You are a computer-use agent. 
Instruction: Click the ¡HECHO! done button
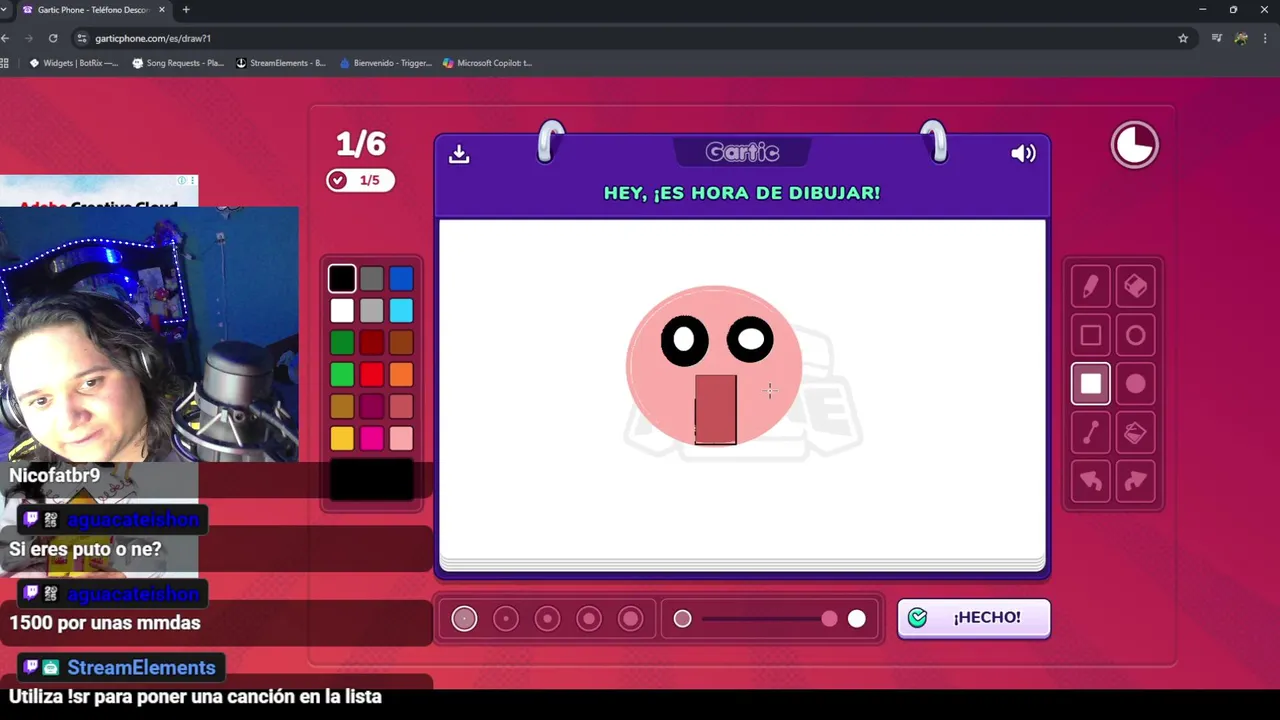pyautogui.click(x=974, y=618)
